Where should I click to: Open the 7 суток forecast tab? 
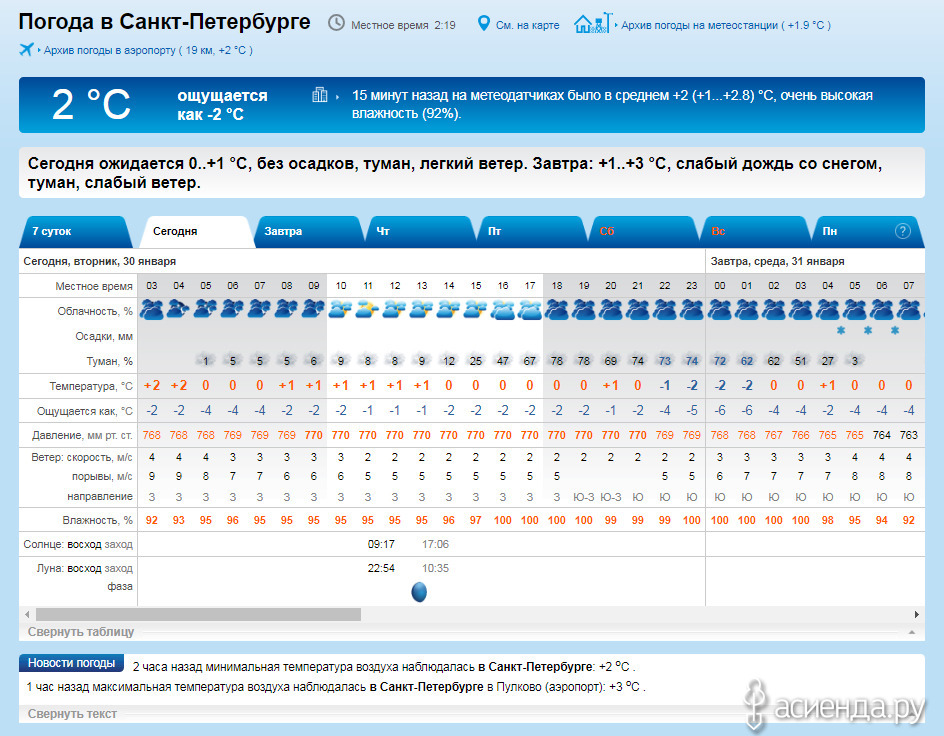coord(75,232)
